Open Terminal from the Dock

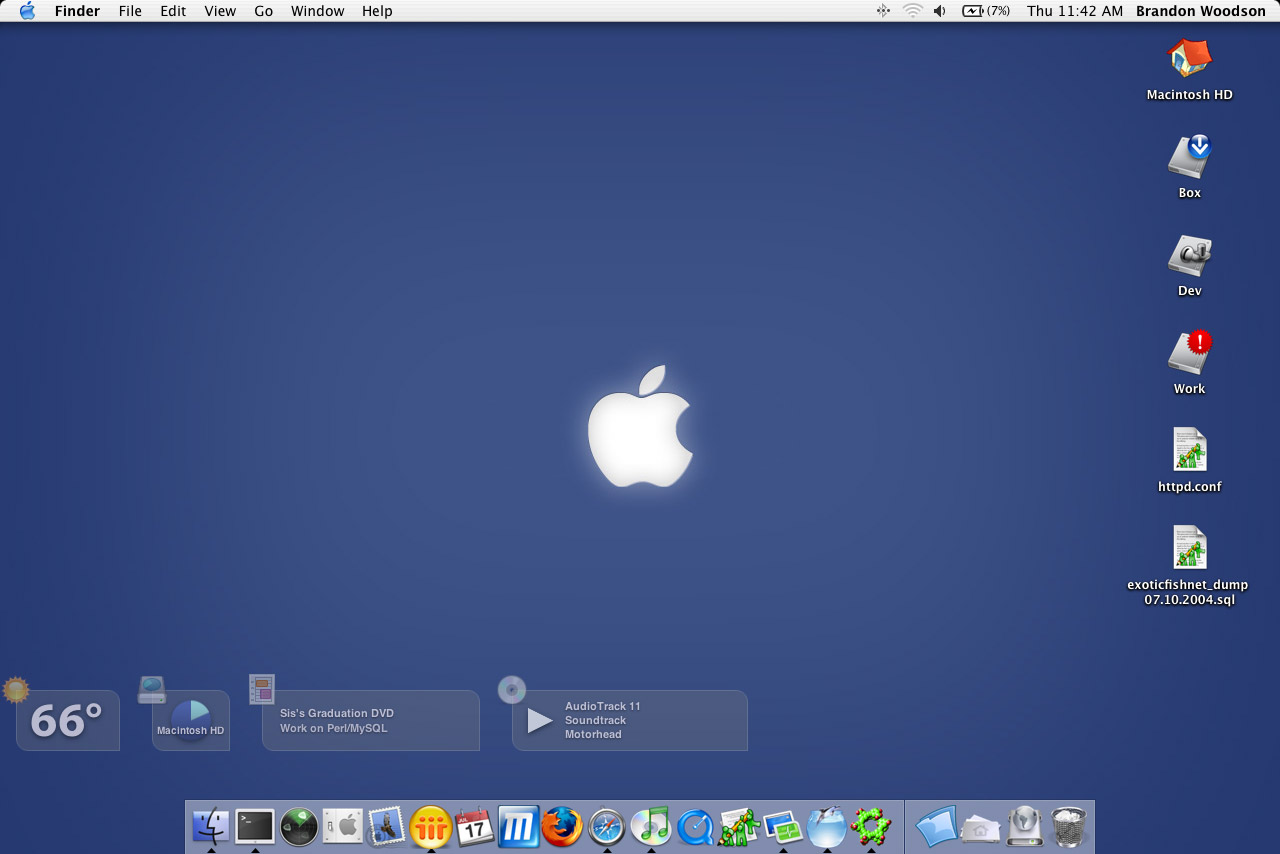coord(255,826)
